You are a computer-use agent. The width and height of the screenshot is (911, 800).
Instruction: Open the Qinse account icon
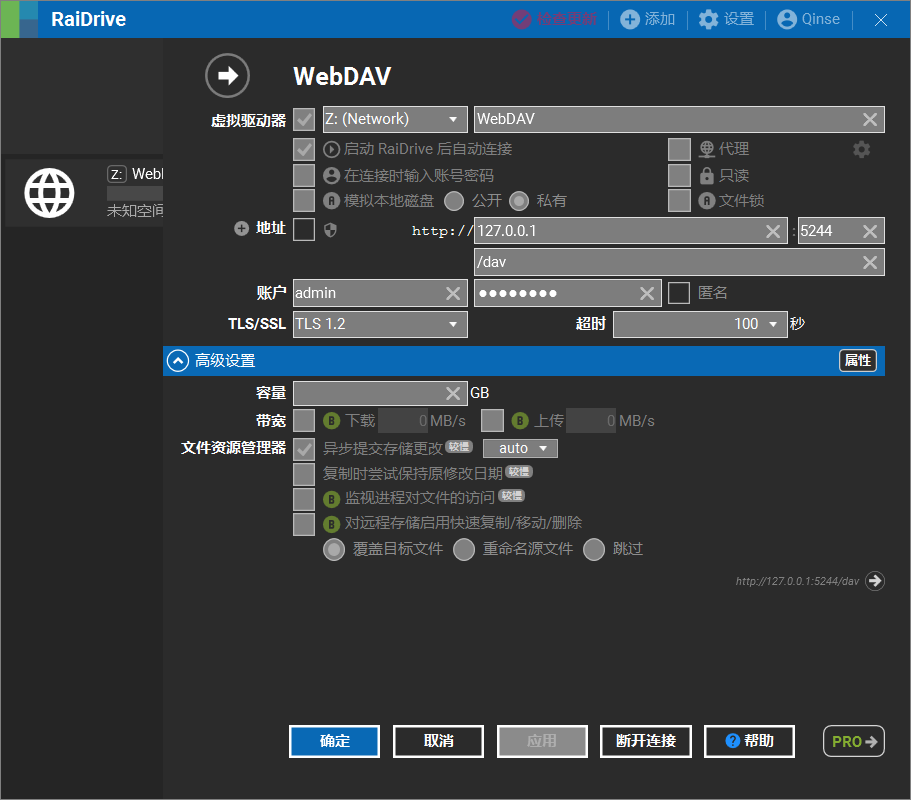point(785,19)
